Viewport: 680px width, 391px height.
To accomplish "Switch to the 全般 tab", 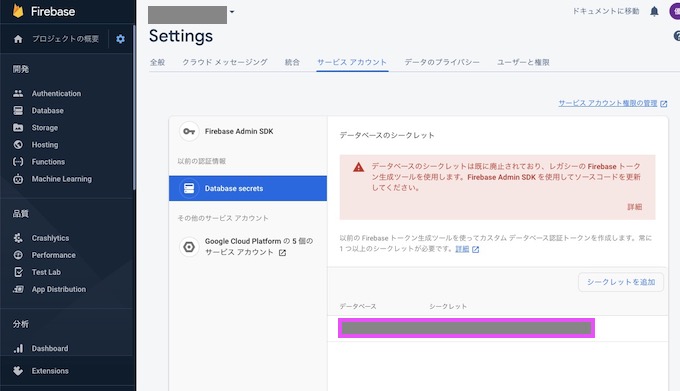I will pos(157,62).
